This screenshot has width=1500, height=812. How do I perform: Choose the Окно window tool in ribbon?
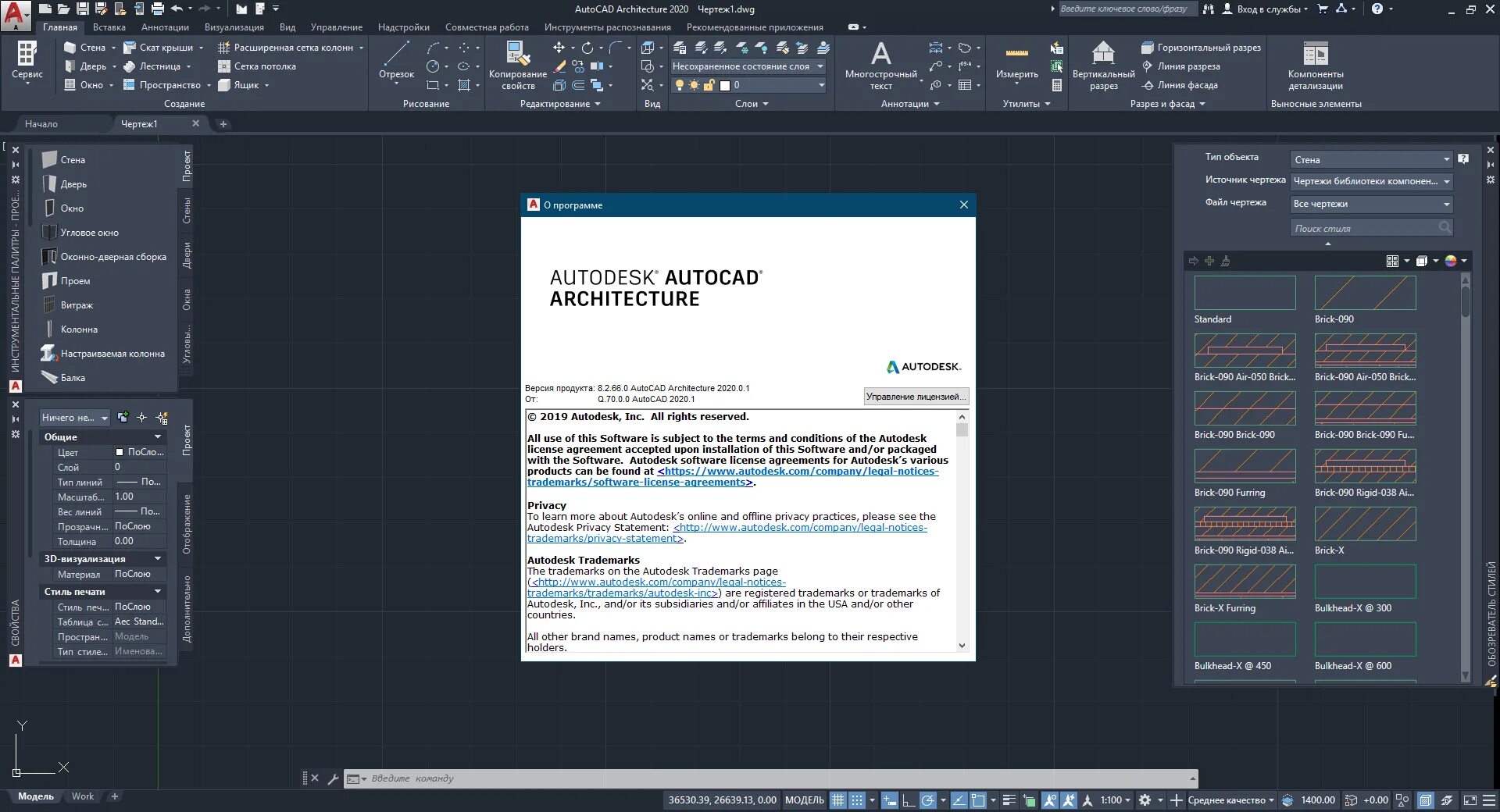point(84,85)
